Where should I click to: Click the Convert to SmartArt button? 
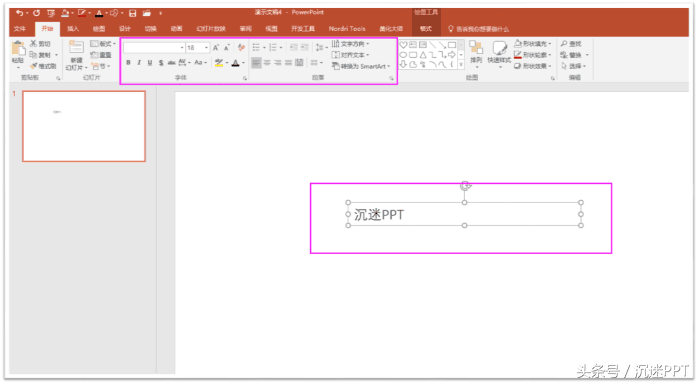tap(361, 66)
